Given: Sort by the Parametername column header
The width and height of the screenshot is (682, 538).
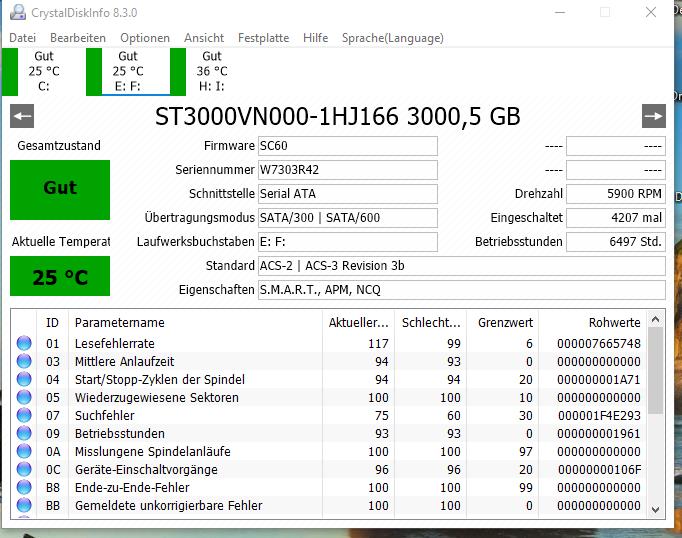Looking at the screenshot, I should point(195,322).
